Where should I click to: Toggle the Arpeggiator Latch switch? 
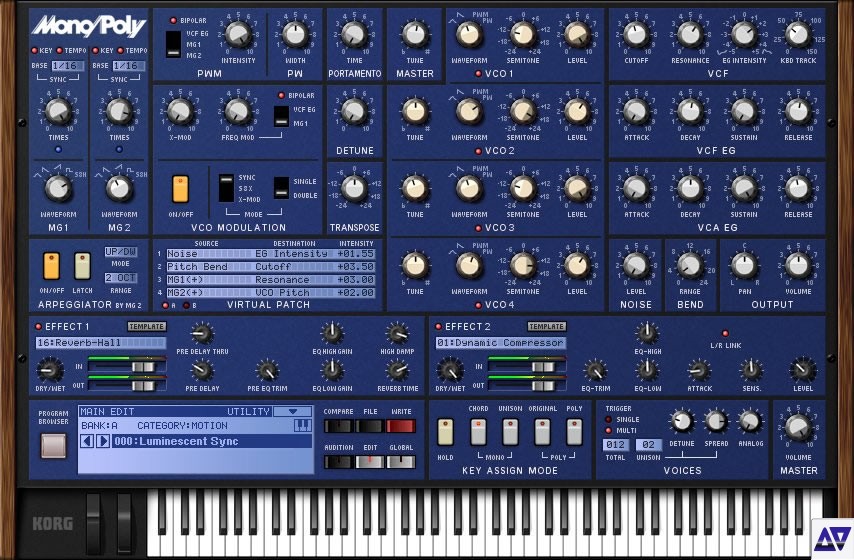pyautogui.click(x=82, y=266)
